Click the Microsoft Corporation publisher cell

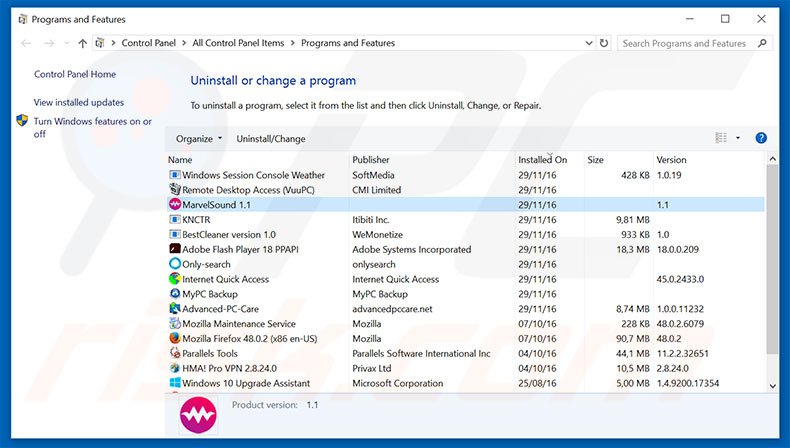click(398, 383)
